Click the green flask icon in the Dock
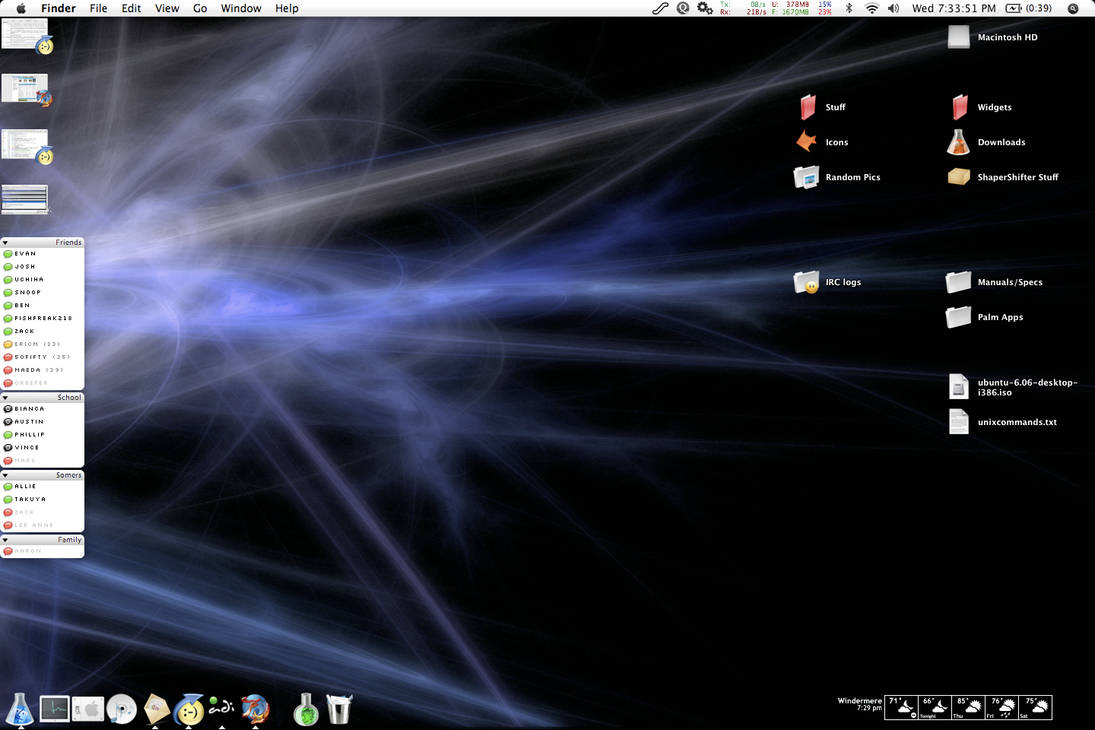The width and height of the screenshot is (1095, 730). (305, 708)
